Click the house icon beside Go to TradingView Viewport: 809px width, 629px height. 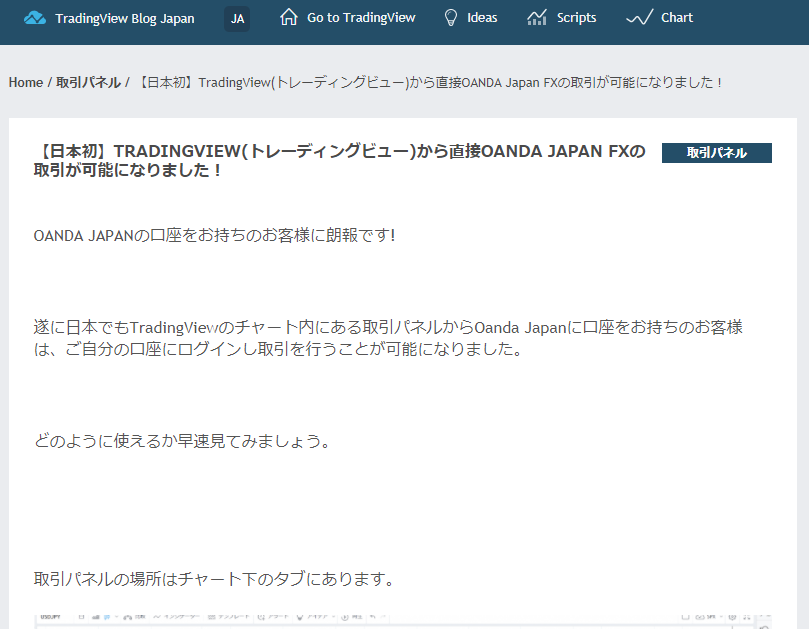click(289, 17)
